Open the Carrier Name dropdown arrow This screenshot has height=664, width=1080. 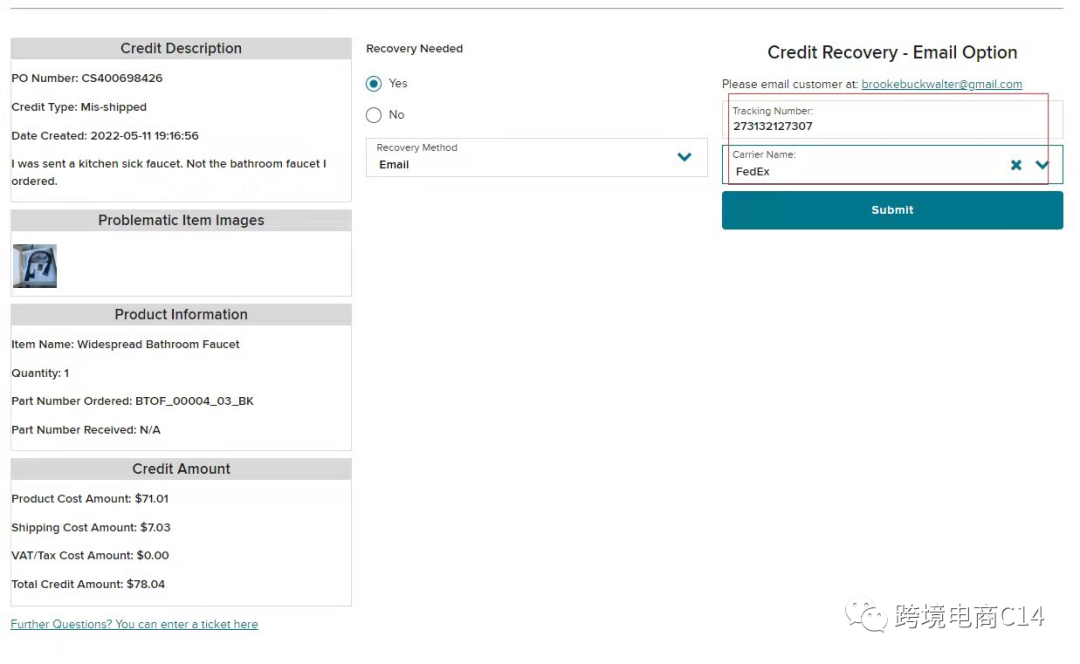tap(1043, 165)
